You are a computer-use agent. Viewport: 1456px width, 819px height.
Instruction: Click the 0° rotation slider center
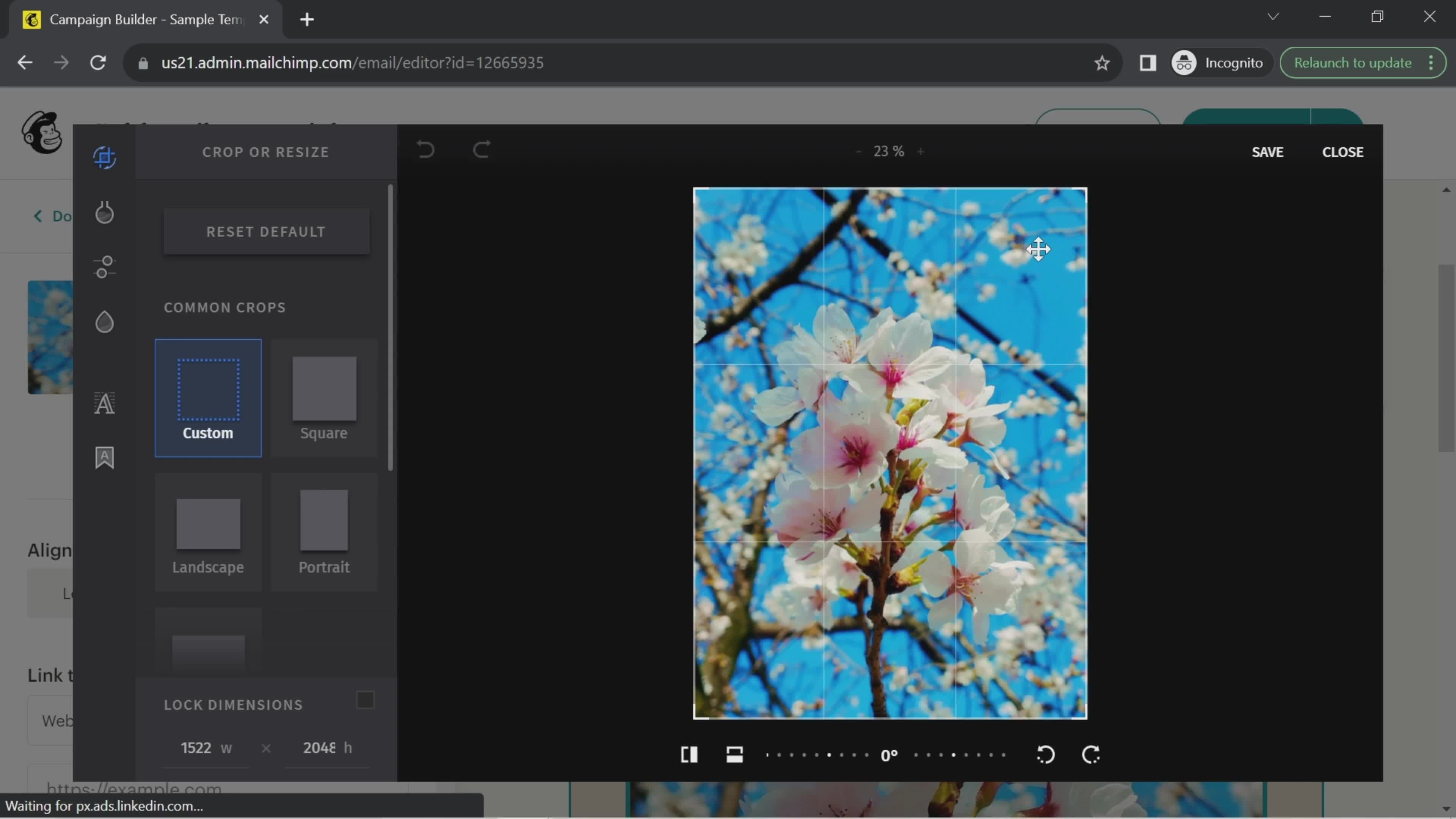point(889,755)
